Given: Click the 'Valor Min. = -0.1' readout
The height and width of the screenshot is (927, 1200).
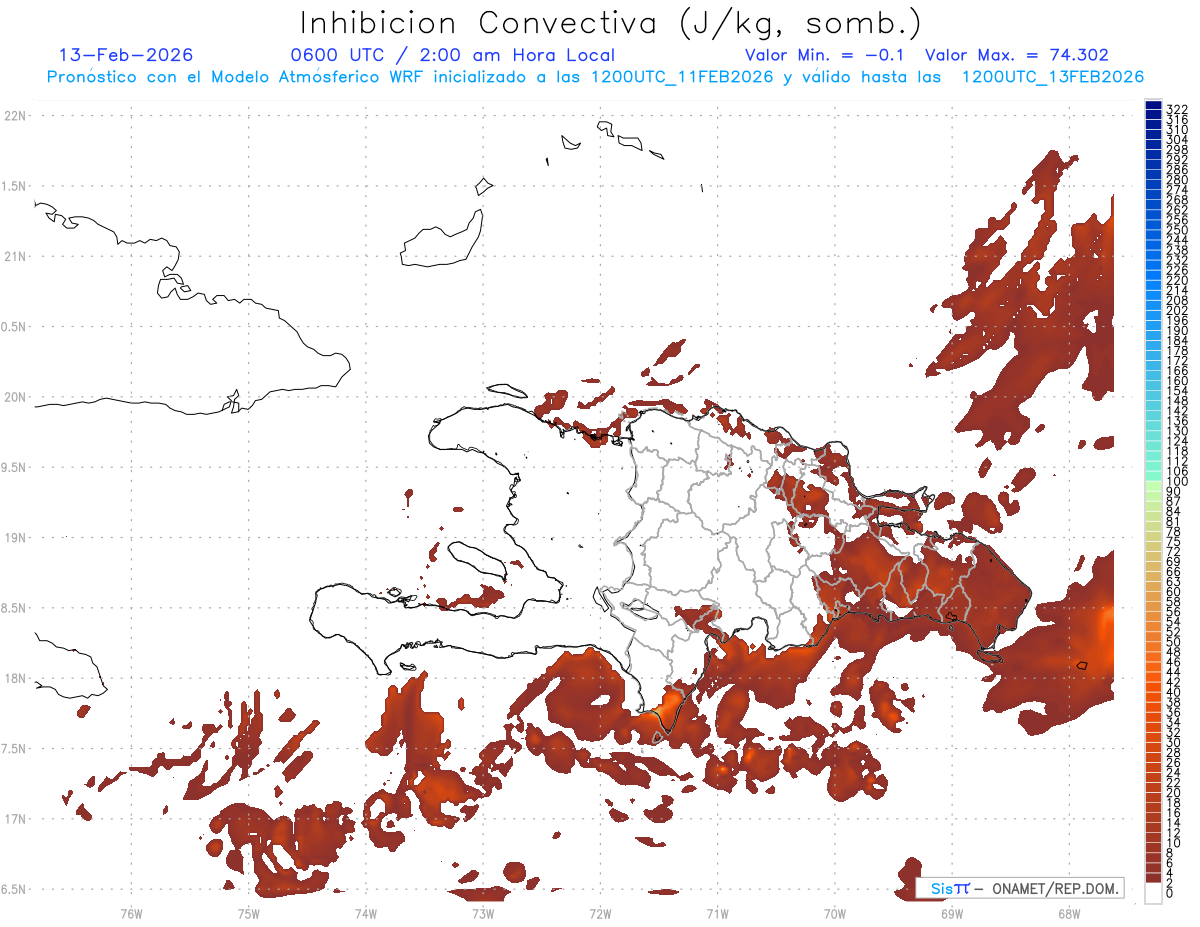Looking at the screenshot, I should (x=824, y=55).
